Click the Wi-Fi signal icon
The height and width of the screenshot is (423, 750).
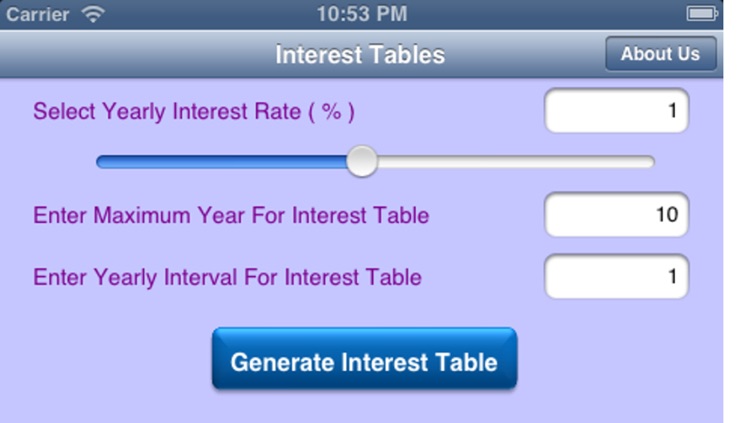coord(93,14)
